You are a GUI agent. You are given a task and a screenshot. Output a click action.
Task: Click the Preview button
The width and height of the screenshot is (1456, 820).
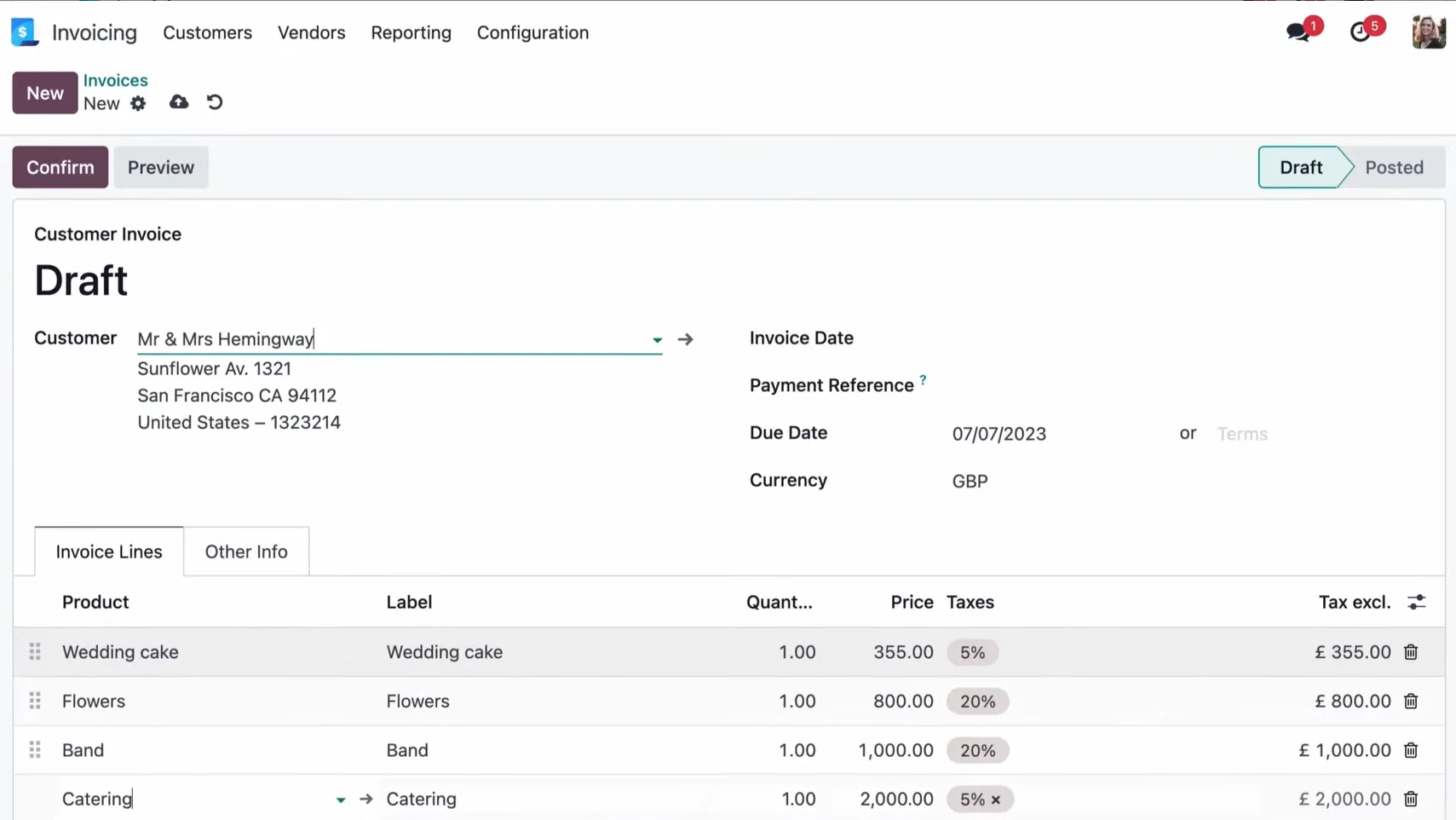point(161,167)
